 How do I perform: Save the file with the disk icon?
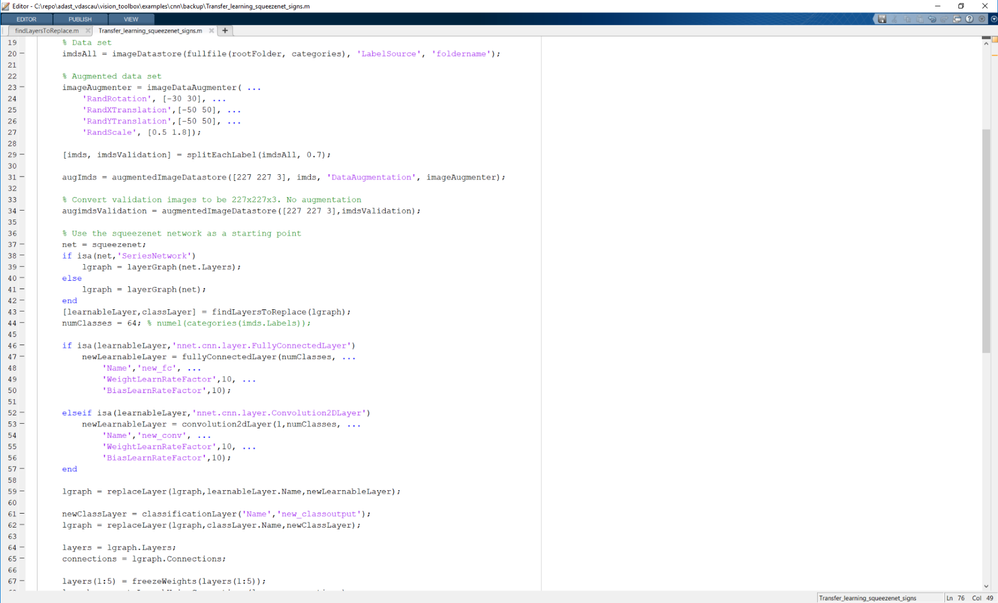point(882,19)
